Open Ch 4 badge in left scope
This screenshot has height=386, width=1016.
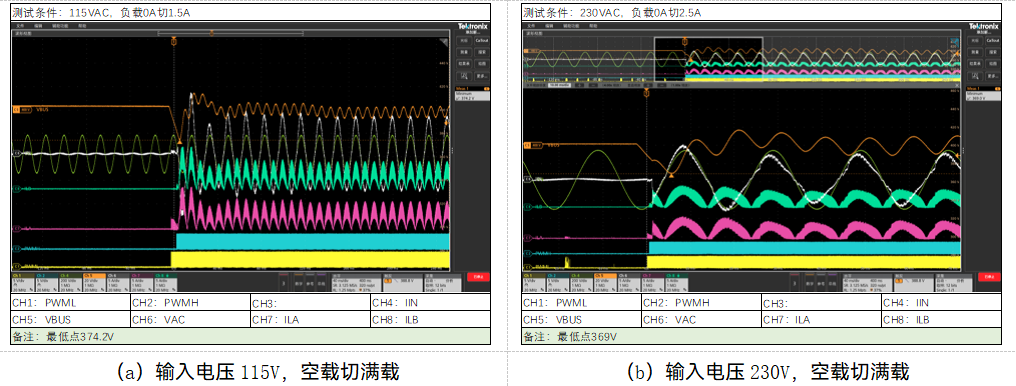(x=71, y=282)
